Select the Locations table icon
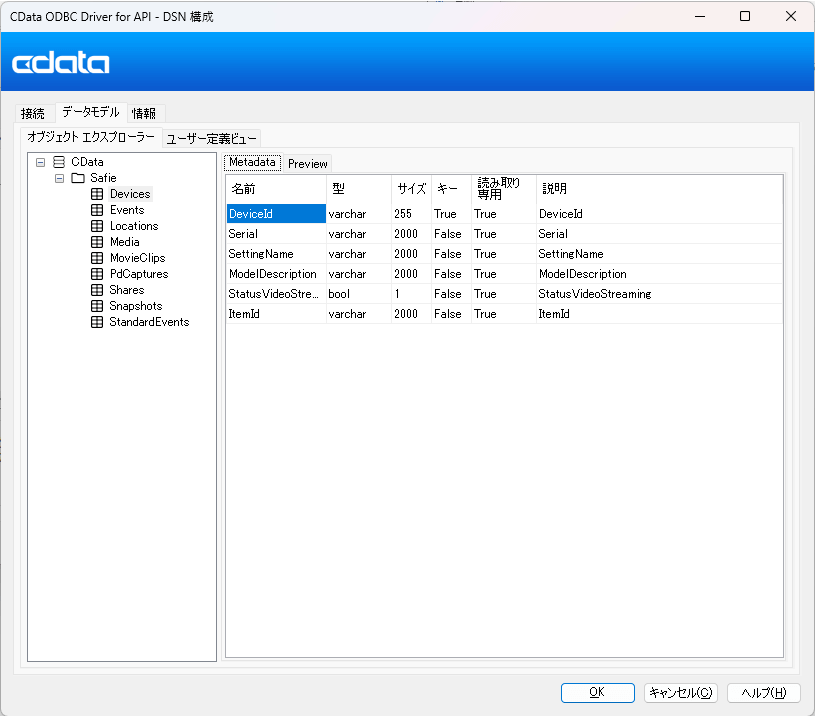The width and height of the screenshot is (815, 716). pyautogui.click(x=97, y=226)
